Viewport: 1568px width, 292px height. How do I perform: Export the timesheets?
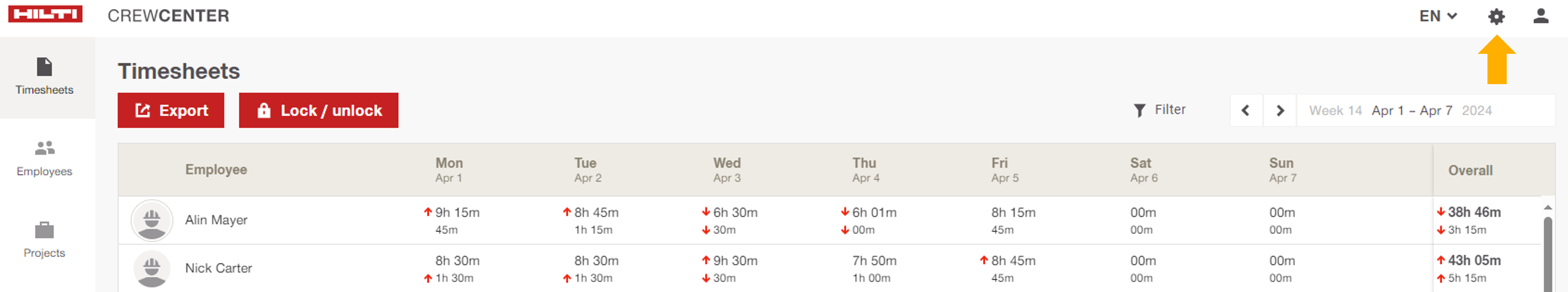click(x=171, y=110)
